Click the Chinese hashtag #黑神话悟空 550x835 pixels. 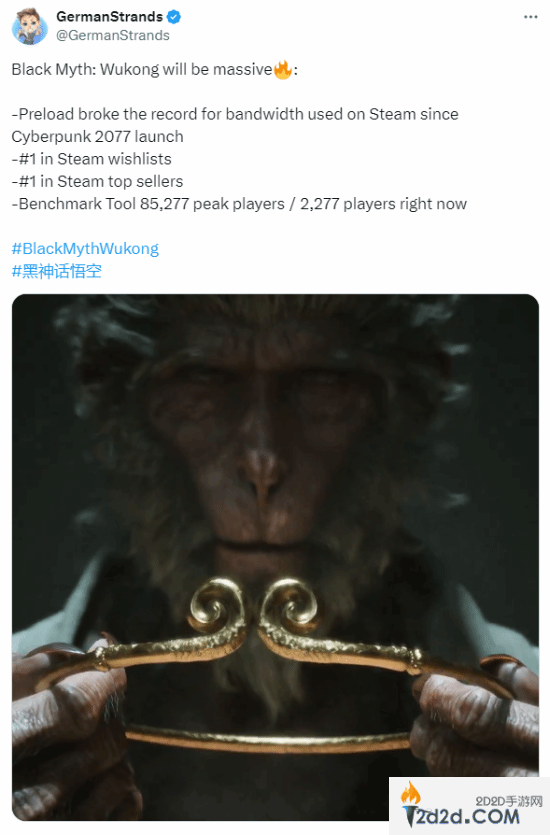click(56, 271)
